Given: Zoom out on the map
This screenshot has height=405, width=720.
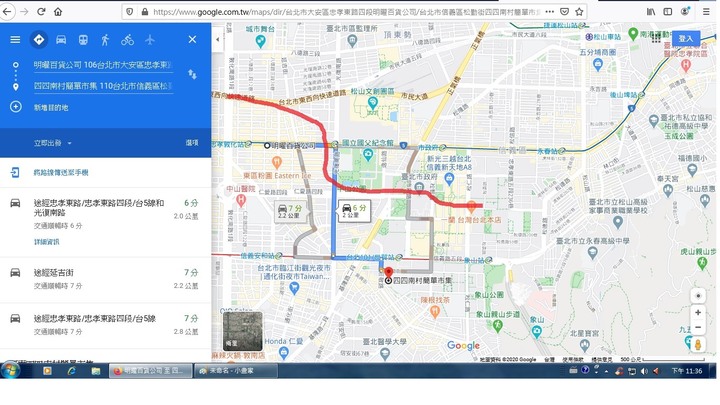Looking at the screenshot, I should 698,327.
